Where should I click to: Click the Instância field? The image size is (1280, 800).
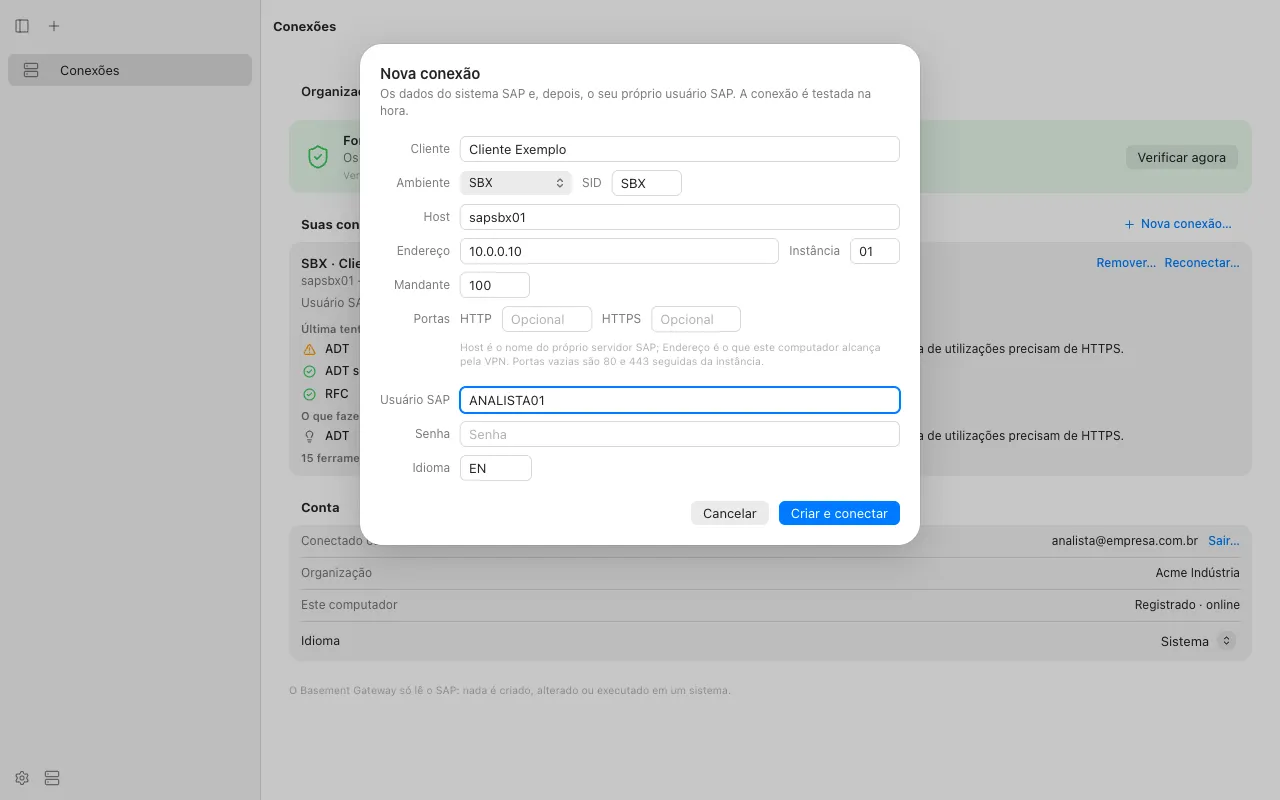[875, 251]
